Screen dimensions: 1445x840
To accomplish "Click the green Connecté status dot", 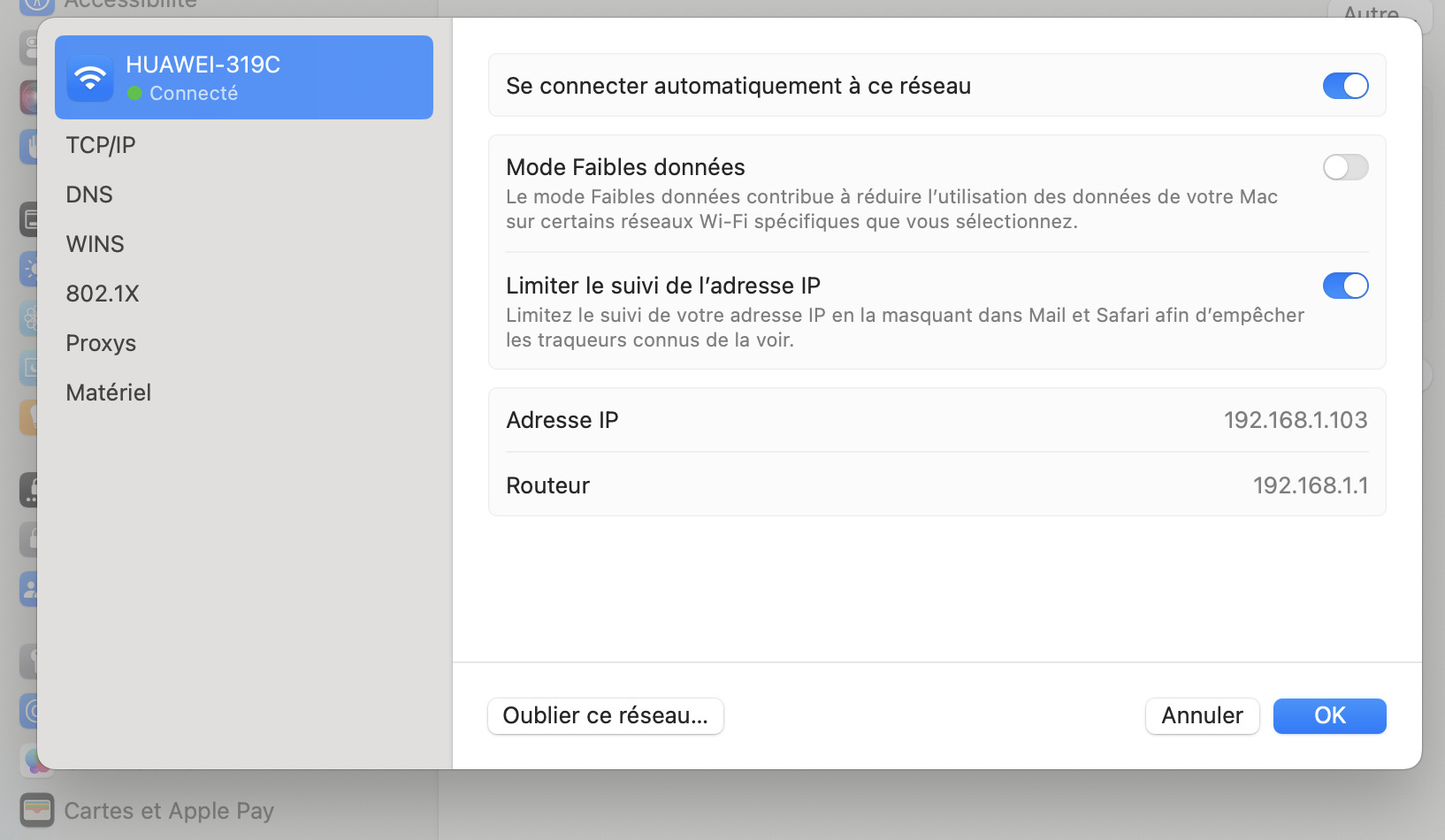I will (x=134, y=93).
